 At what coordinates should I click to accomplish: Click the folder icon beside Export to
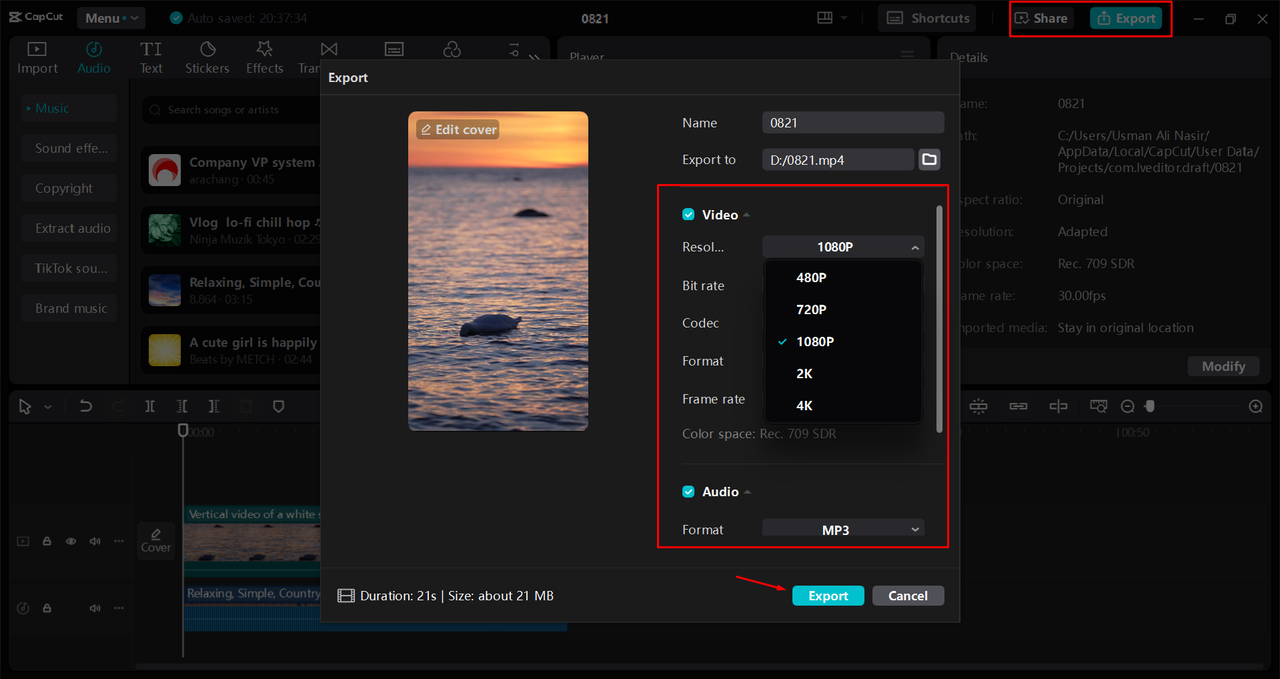[x=929, y=159]
